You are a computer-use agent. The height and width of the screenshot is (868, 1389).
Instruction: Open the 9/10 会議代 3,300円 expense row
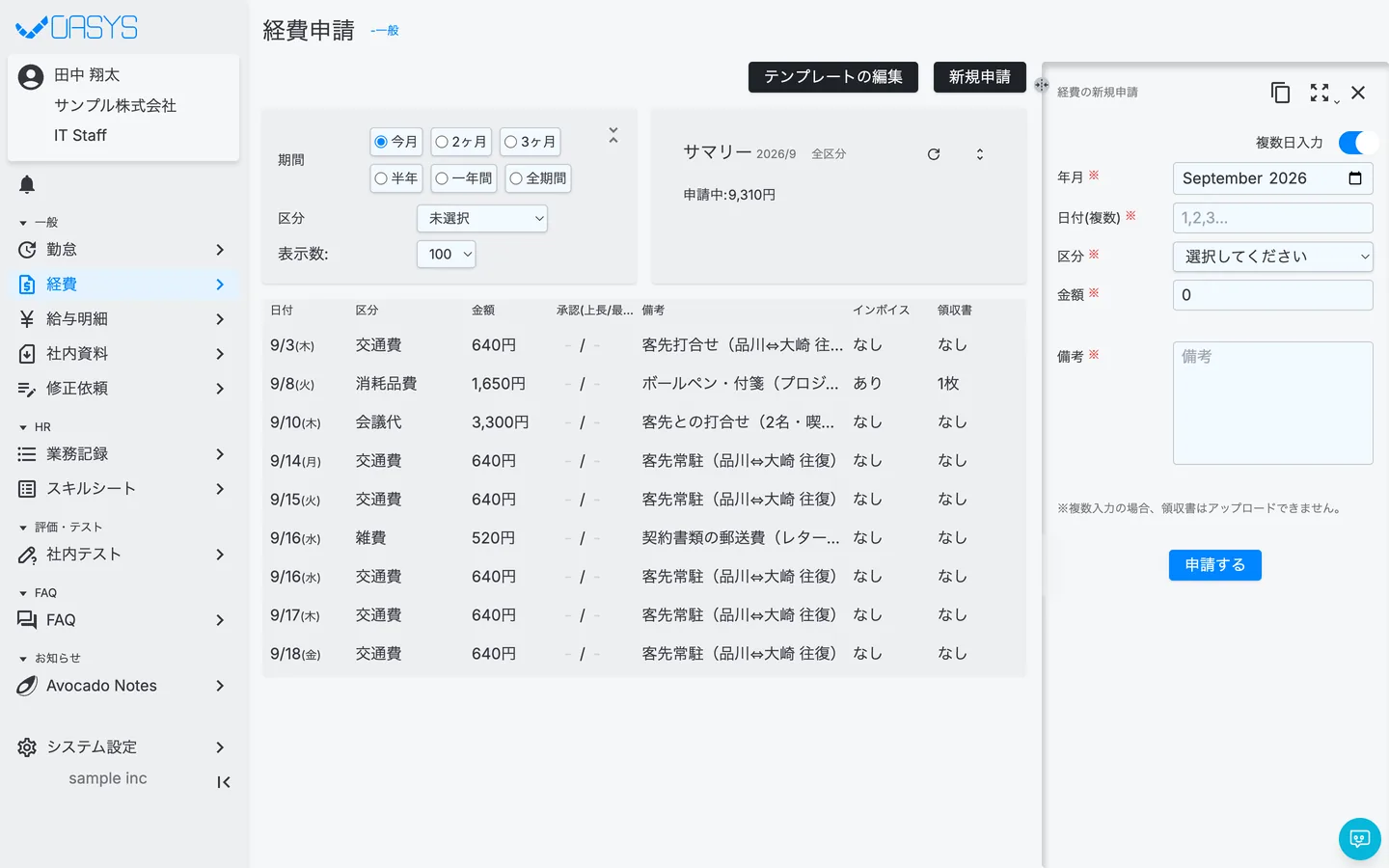644,422
